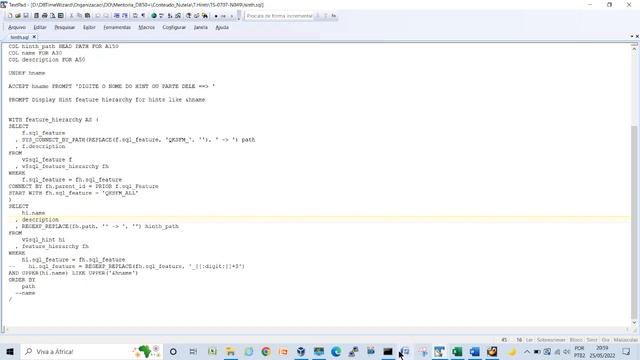Toggle word wrap from the toolbar
The height and width of the screenshot is (360, 640).
pyautogui.click(x=136, y=16)
